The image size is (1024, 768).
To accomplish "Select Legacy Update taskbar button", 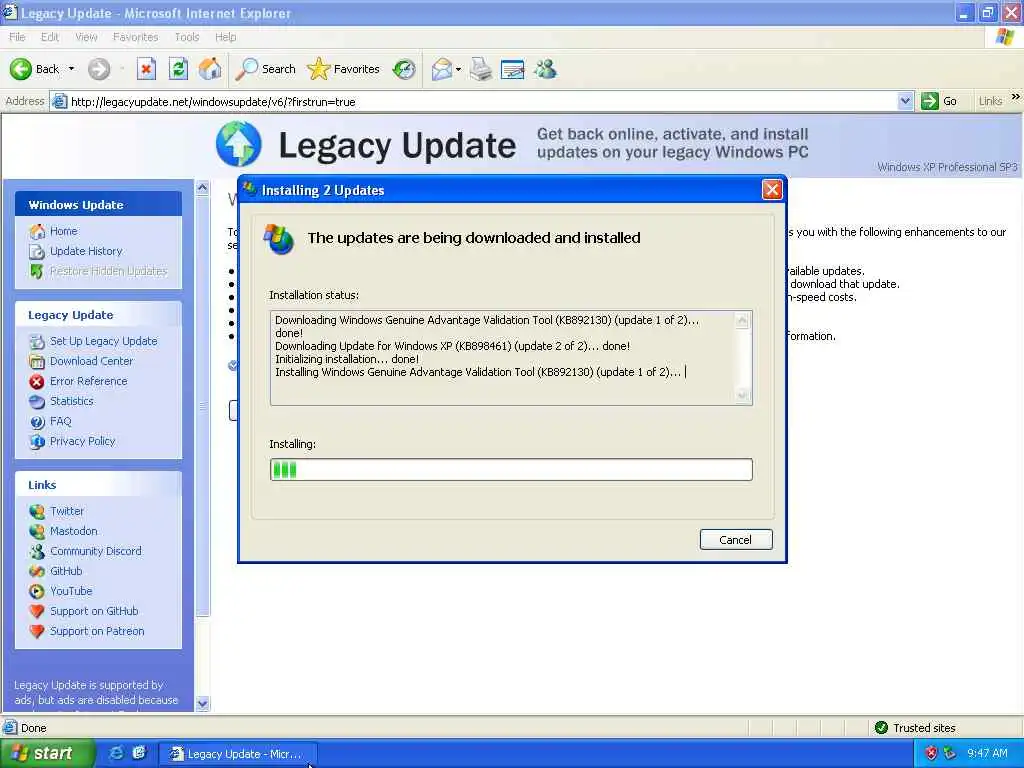I will click(238, 754).
